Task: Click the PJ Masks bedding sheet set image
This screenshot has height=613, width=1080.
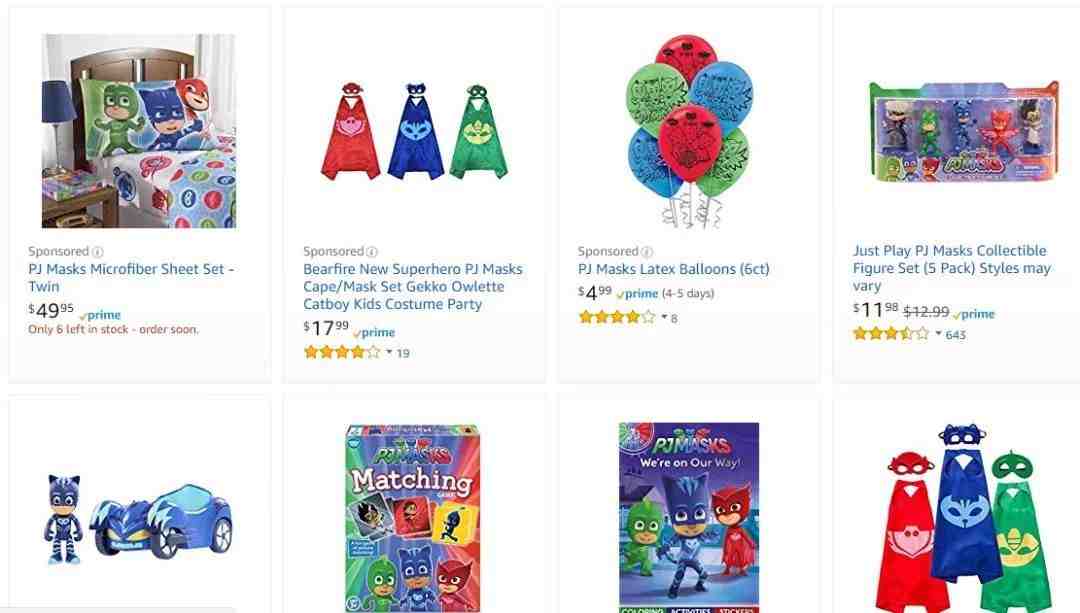Action: tap(139, 131)
